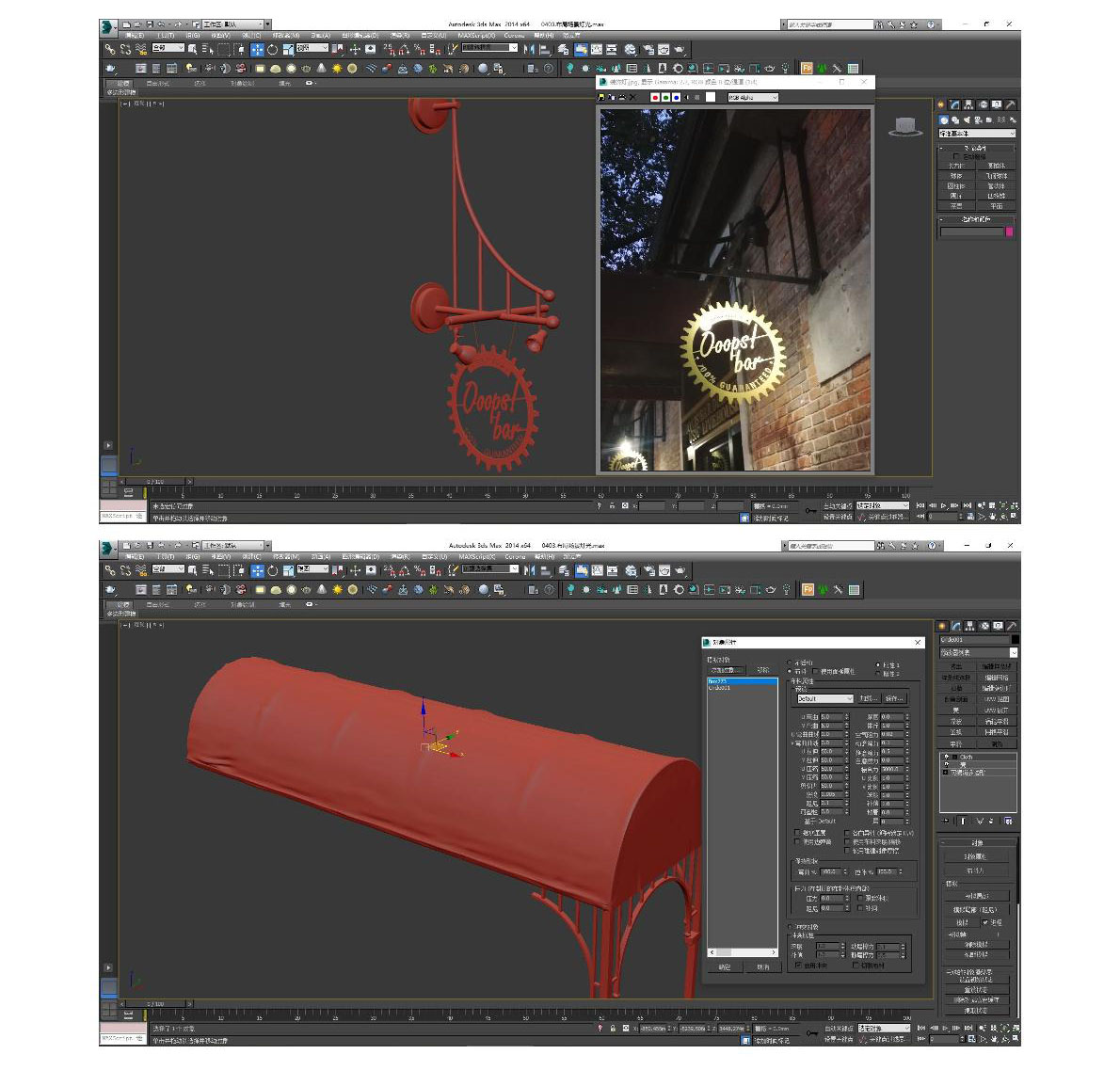
Task: Select the first radio option atop properties dialog
Action: [x=790, y=663]
